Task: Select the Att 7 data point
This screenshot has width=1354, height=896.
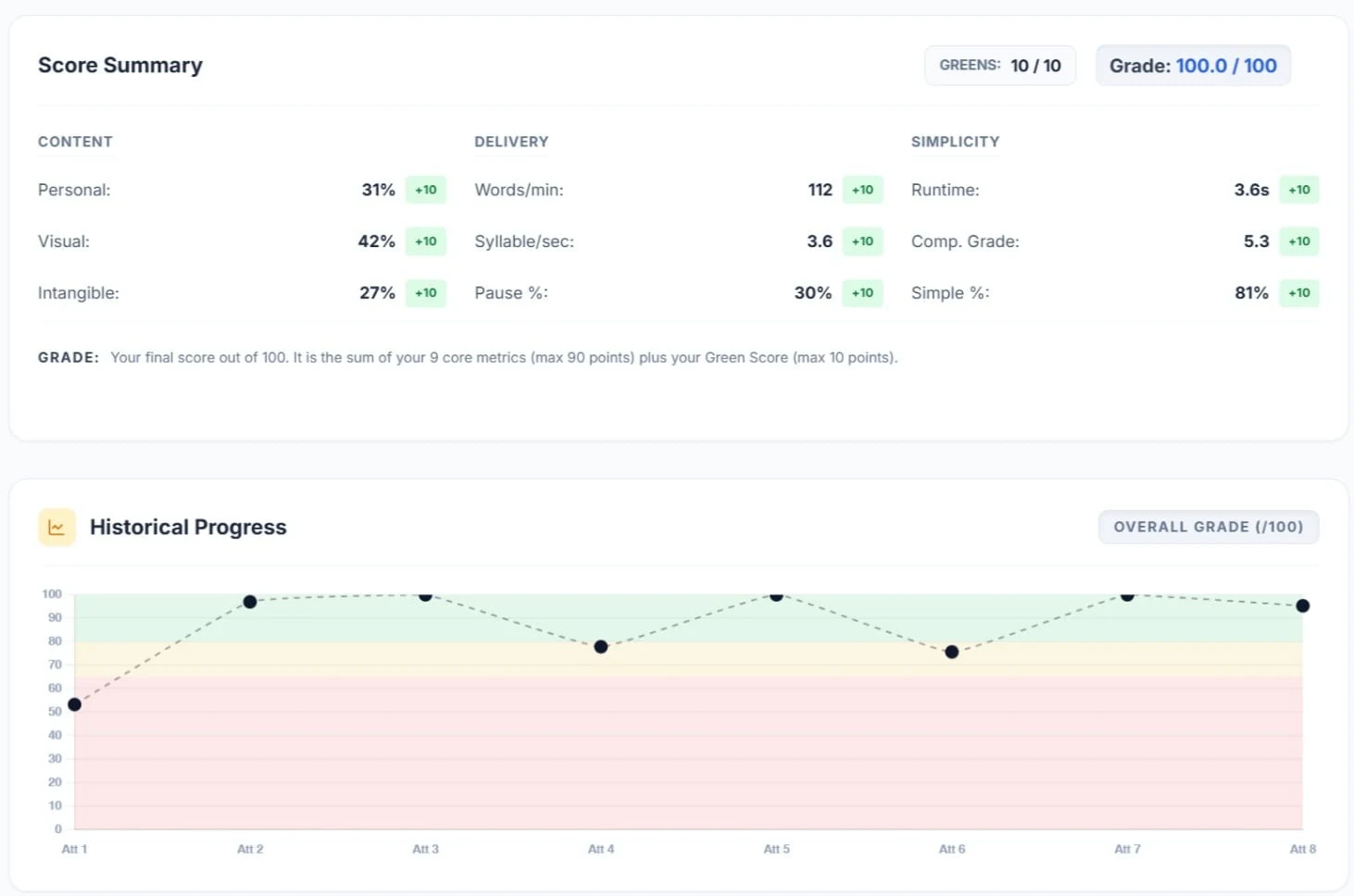Action: (x=1127, y=595)
